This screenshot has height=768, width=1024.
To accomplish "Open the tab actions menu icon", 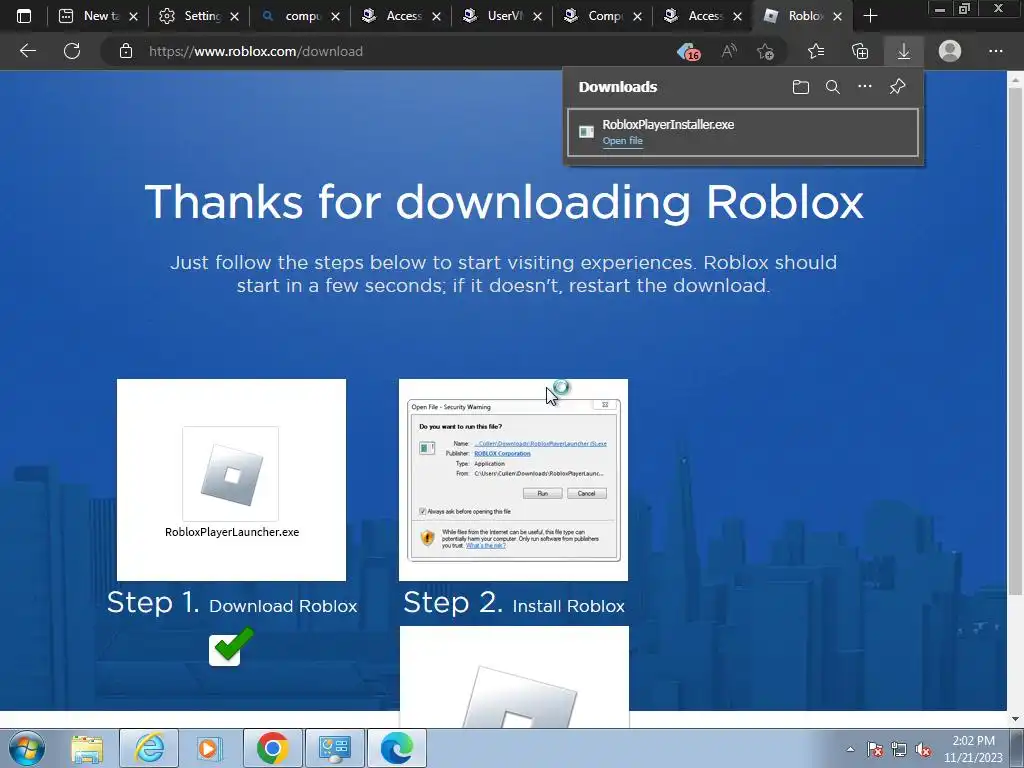I will [24, 16].
